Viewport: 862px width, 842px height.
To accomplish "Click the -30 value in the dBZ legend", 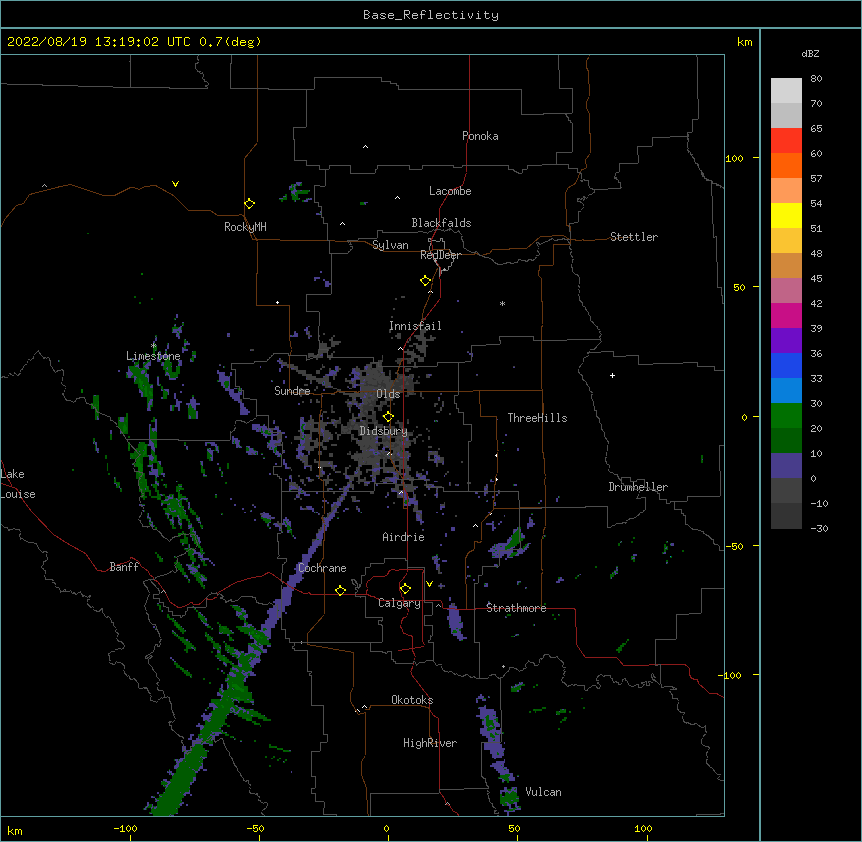I will [x=819, y=529].
